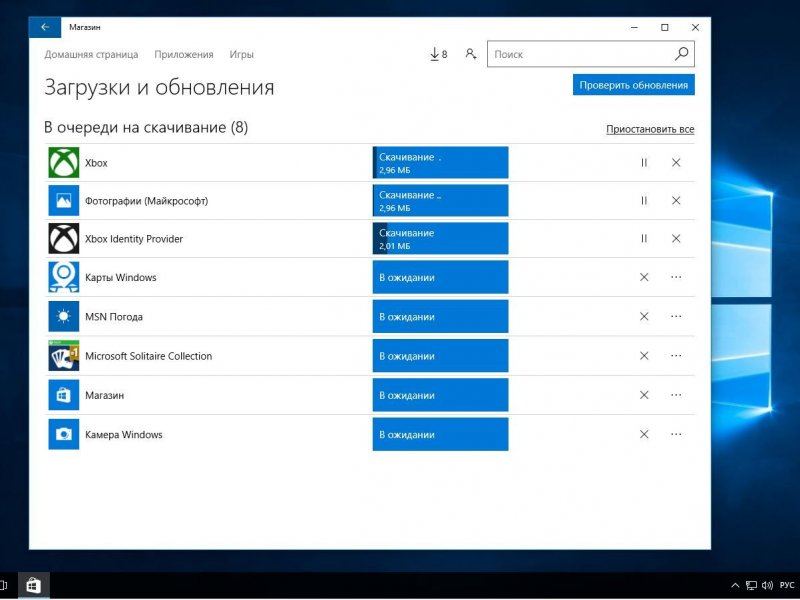Open more options for MSN Погода
This screenshot has width=800, height=600.
pyautogui.click(x=676, y=316)
